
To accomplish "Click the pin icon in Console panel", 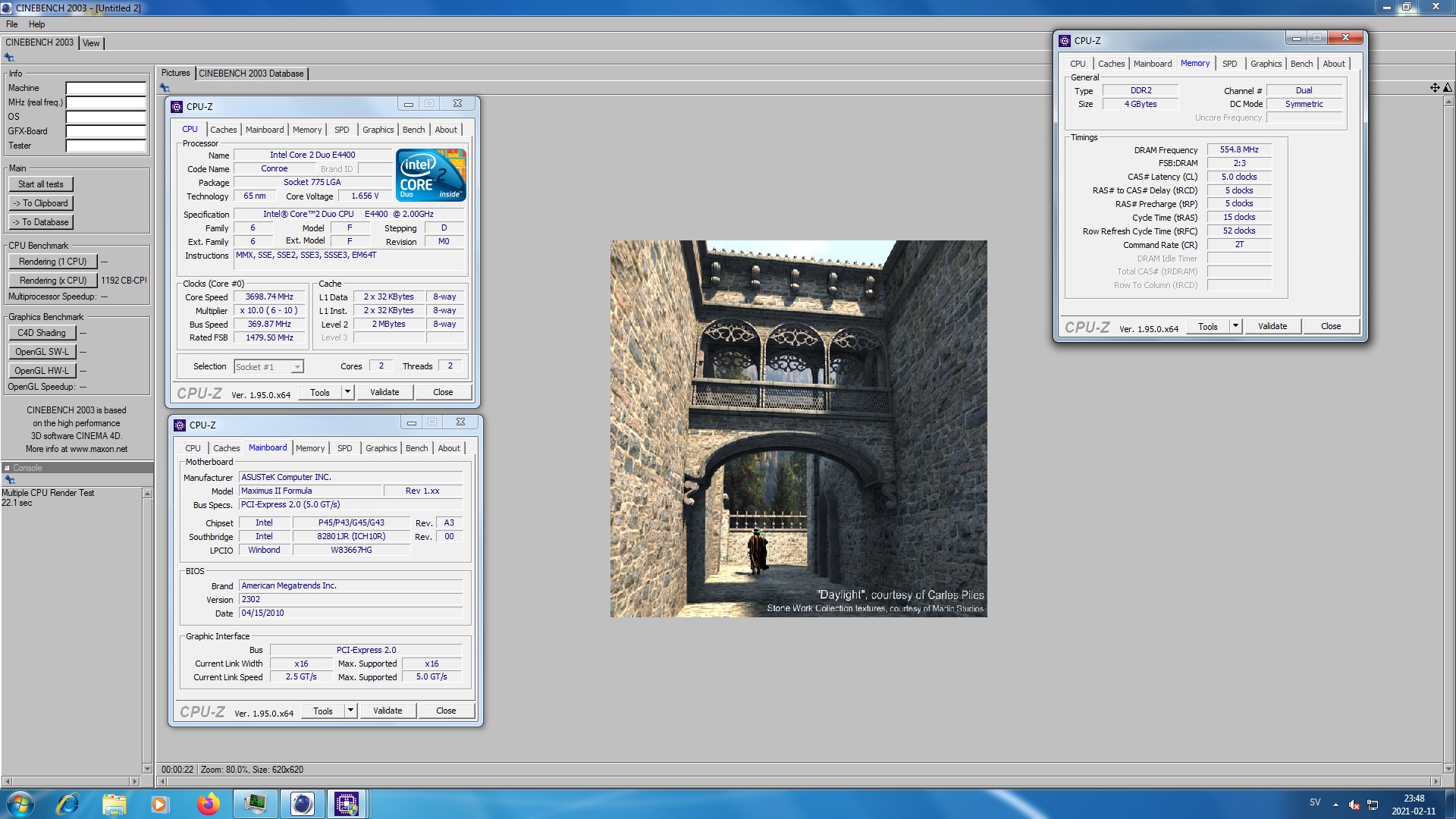I will (x=9, y=480).
